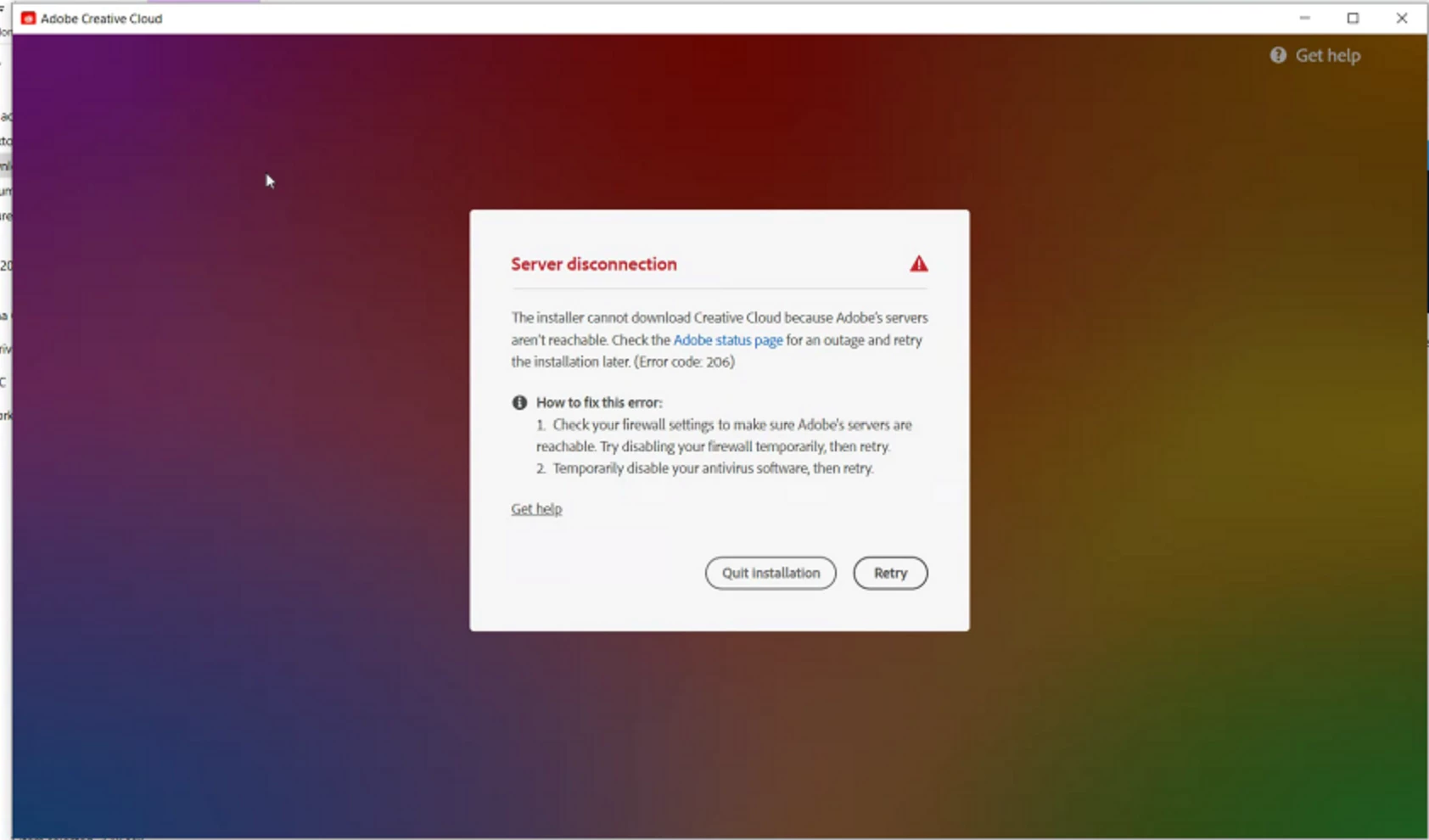The width and height of the screenshot is (1429, 840).
Task: Click the Retry button
Action: click(x=890, y=573)
